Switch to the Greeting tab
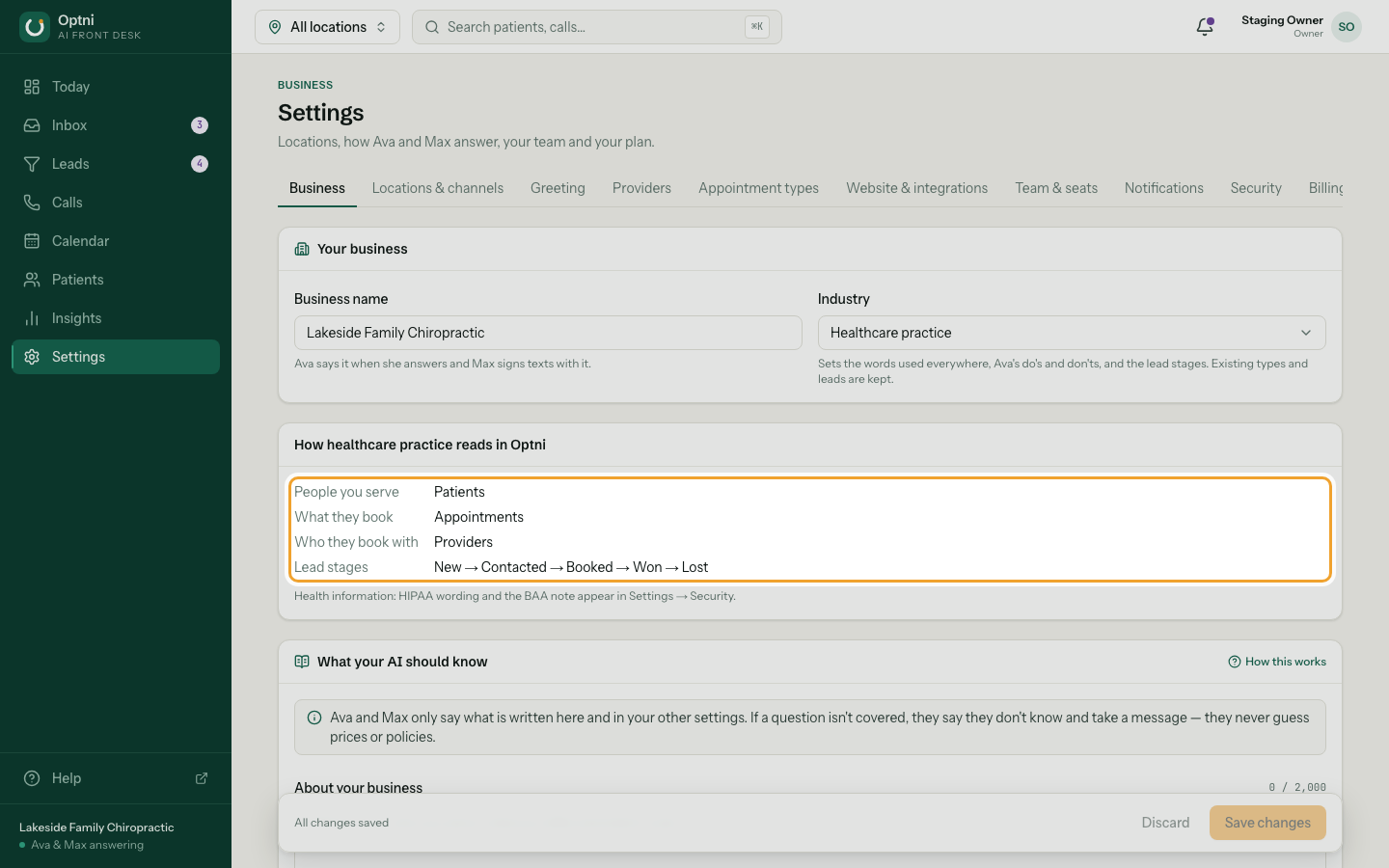Viewport: 1389px width, 868px height. click(558, 188)
